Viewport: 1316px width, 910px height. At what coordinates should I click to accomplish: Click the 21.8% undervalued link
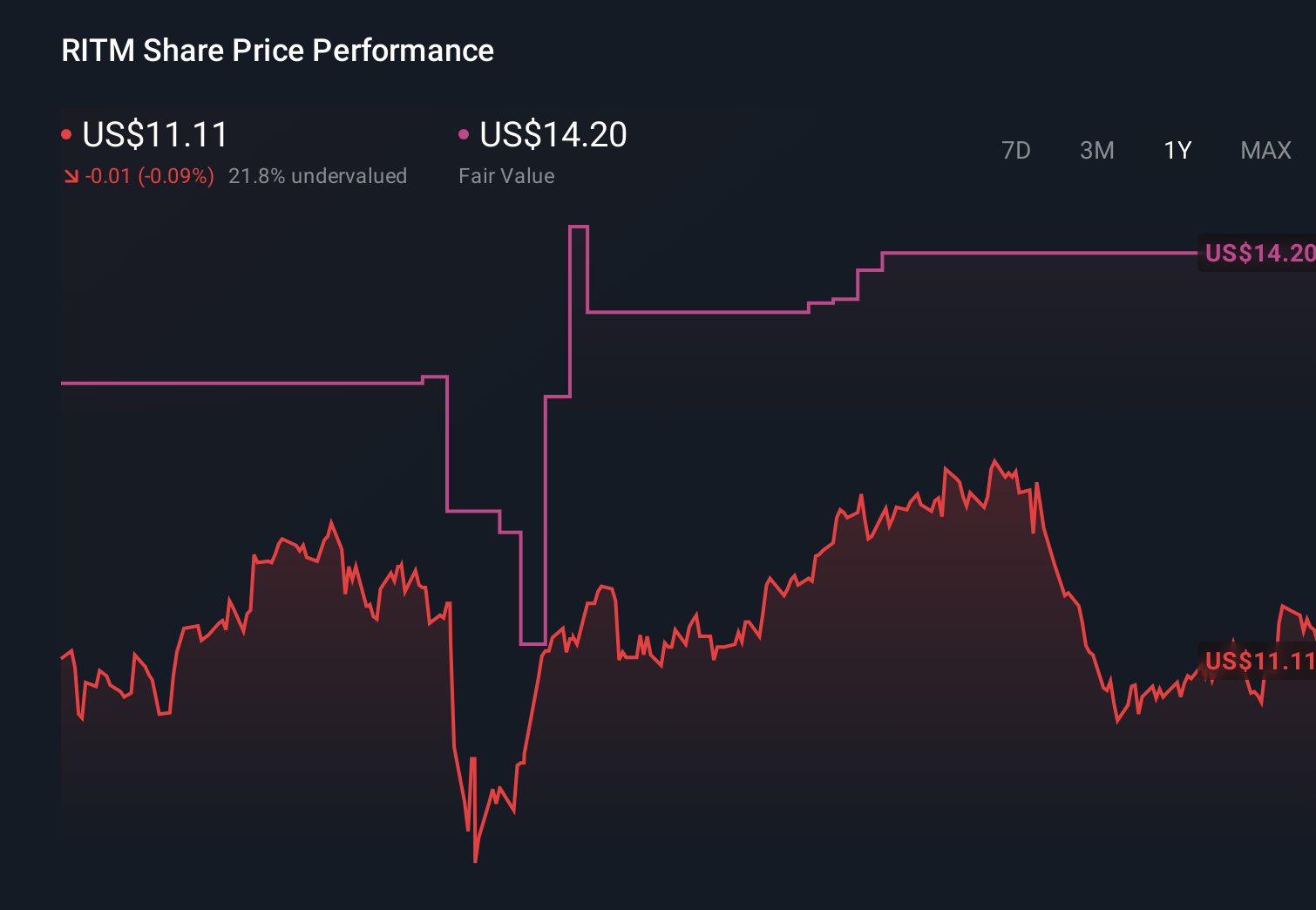[x=318, y=175]
